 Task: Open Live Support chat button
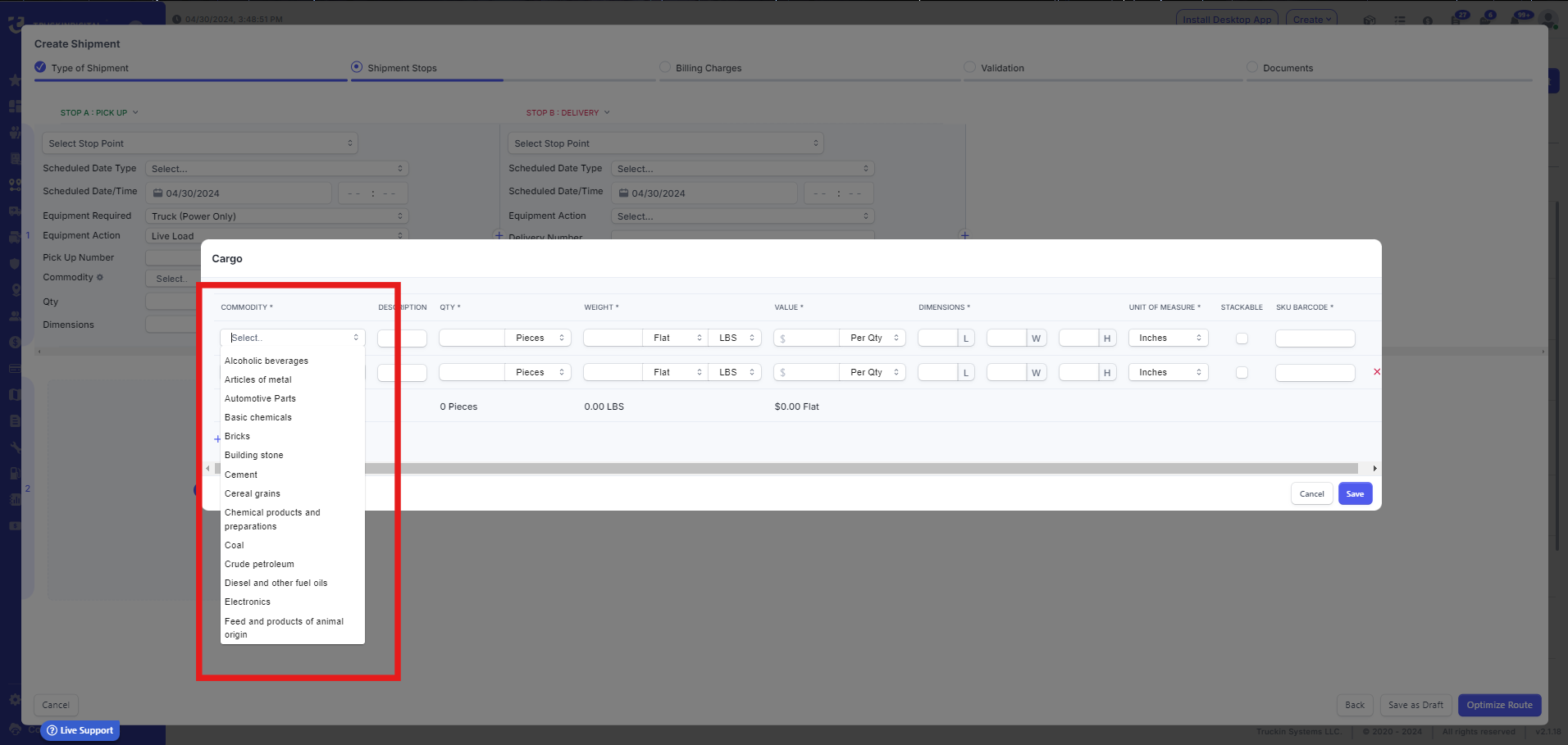pos(80,730)
